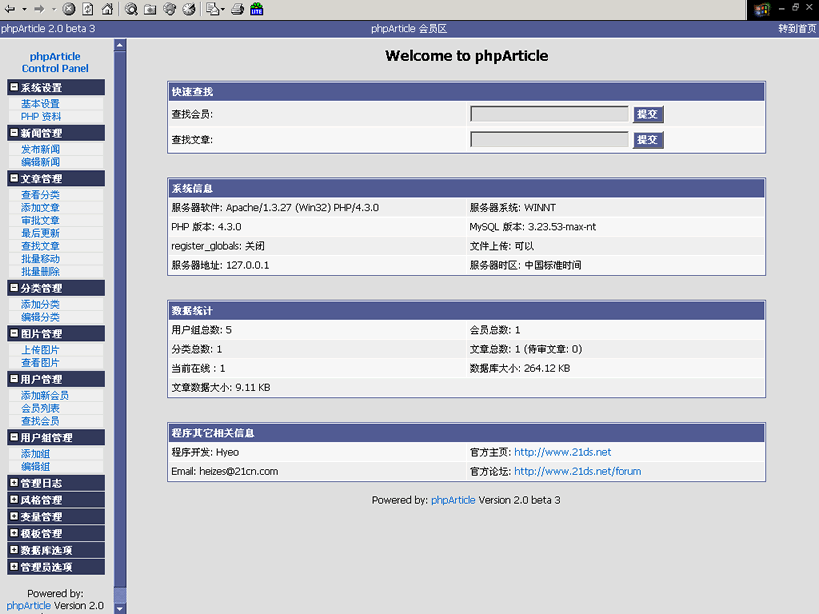Expand the 管理员选项 menu section

[15, 566]
